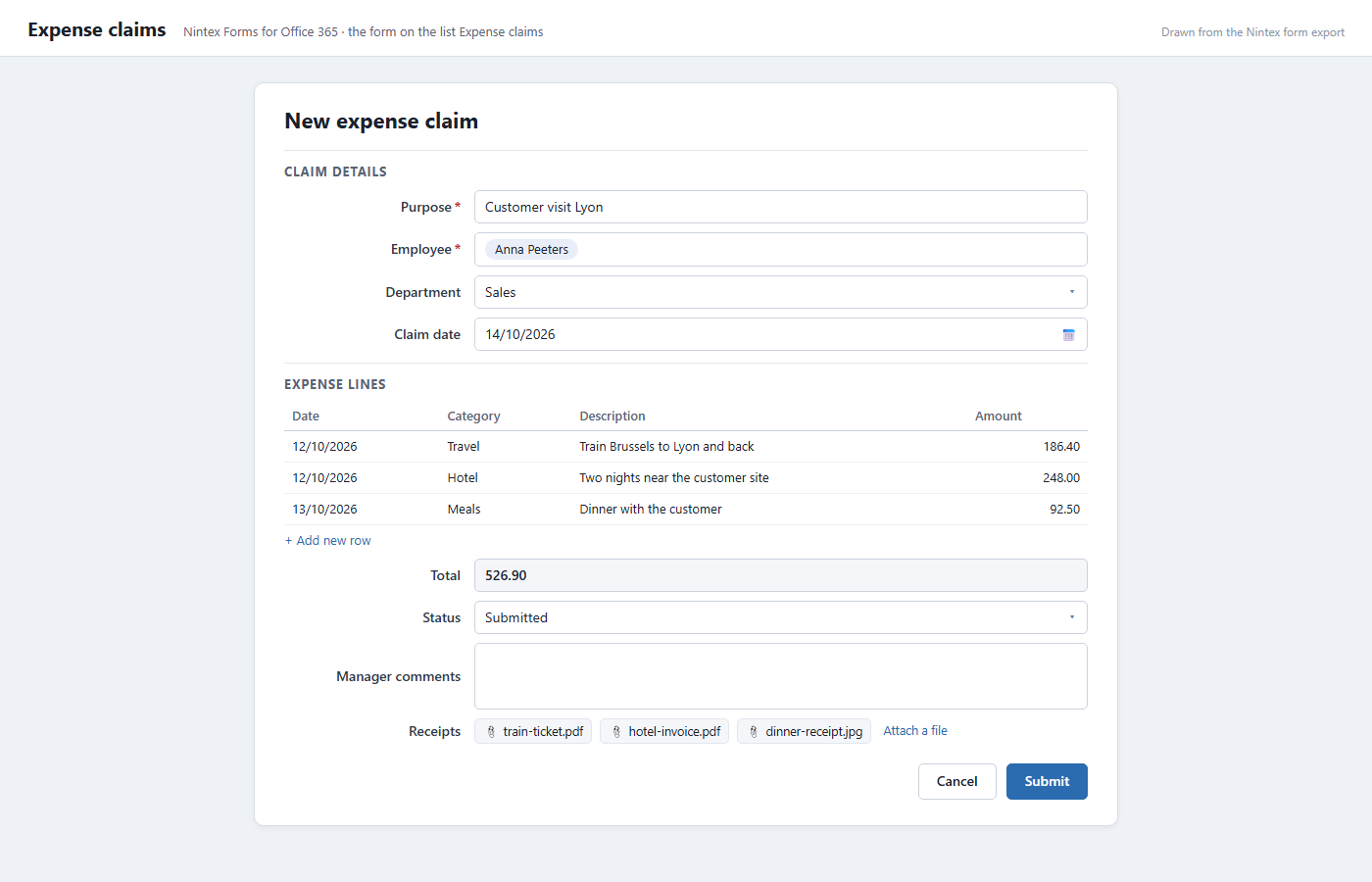Click the Meals category cell
Viewport: 1372px width, 882px height.
pyautogui.click(x=464, y=510)
